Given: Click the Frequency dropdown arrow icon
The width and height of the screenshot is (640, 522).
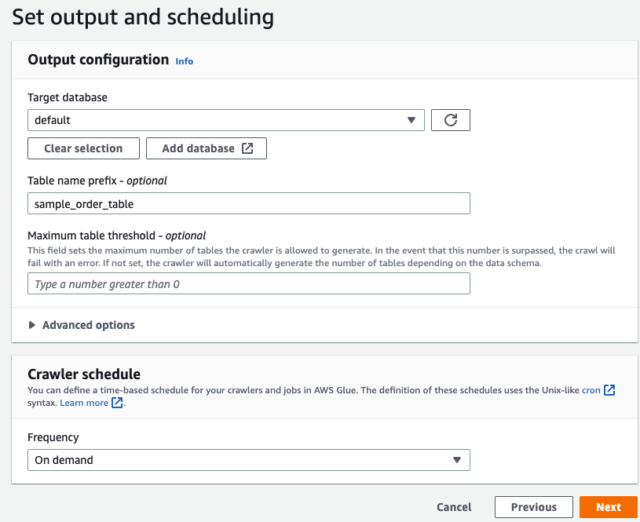Looking at the screenshot, I should [456, 460].
